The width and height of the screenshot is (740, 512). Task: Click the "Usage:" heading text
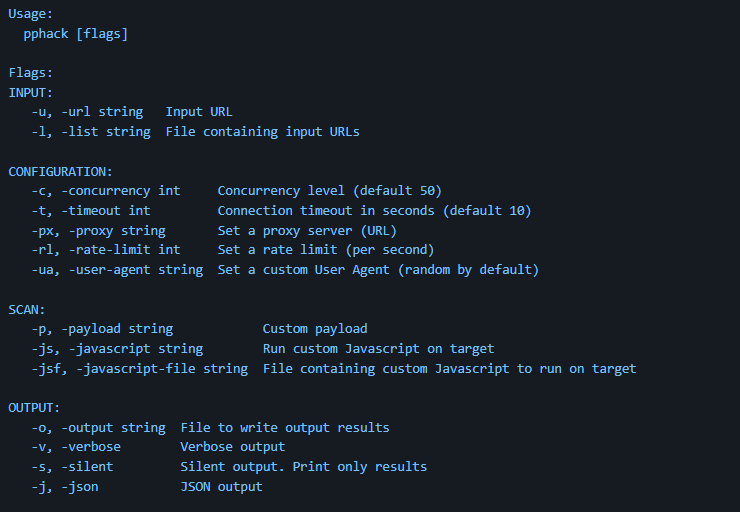(x=31, y=14)
